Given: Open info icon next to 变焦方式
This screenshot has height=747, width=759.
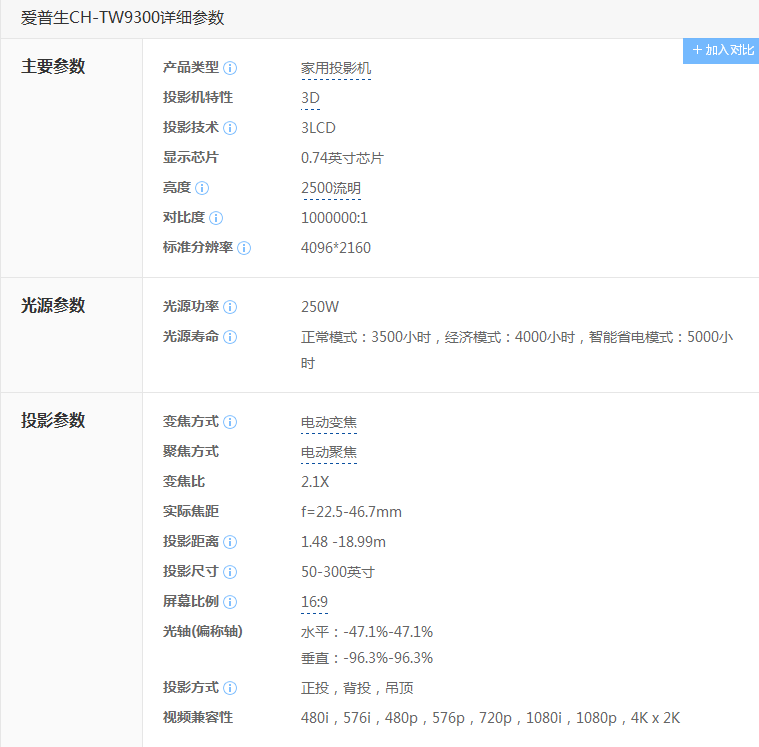Looking at the screenshot, I should [230, 423].
